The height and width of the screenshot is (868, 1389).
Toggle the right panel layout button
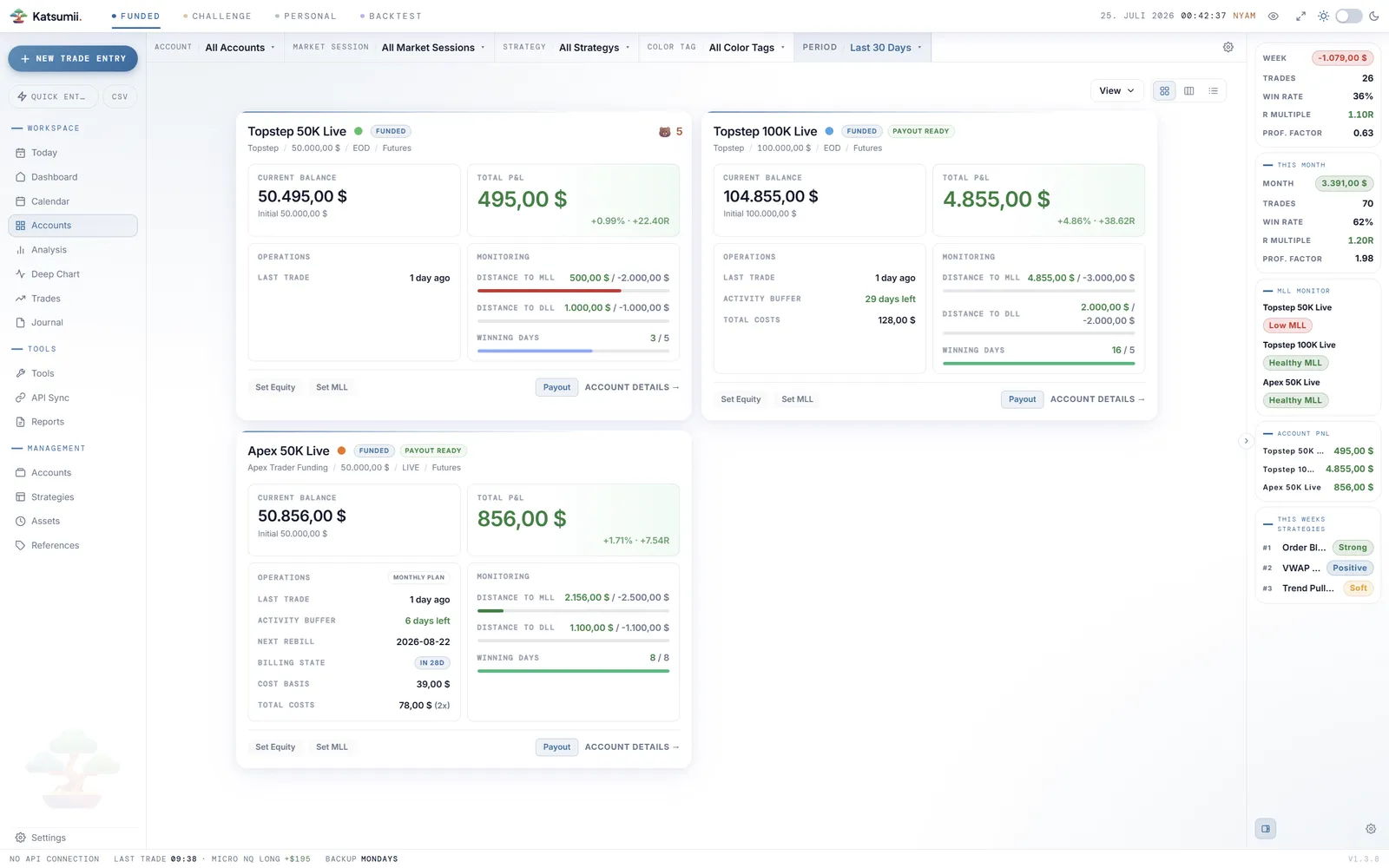coord(1266,829)
